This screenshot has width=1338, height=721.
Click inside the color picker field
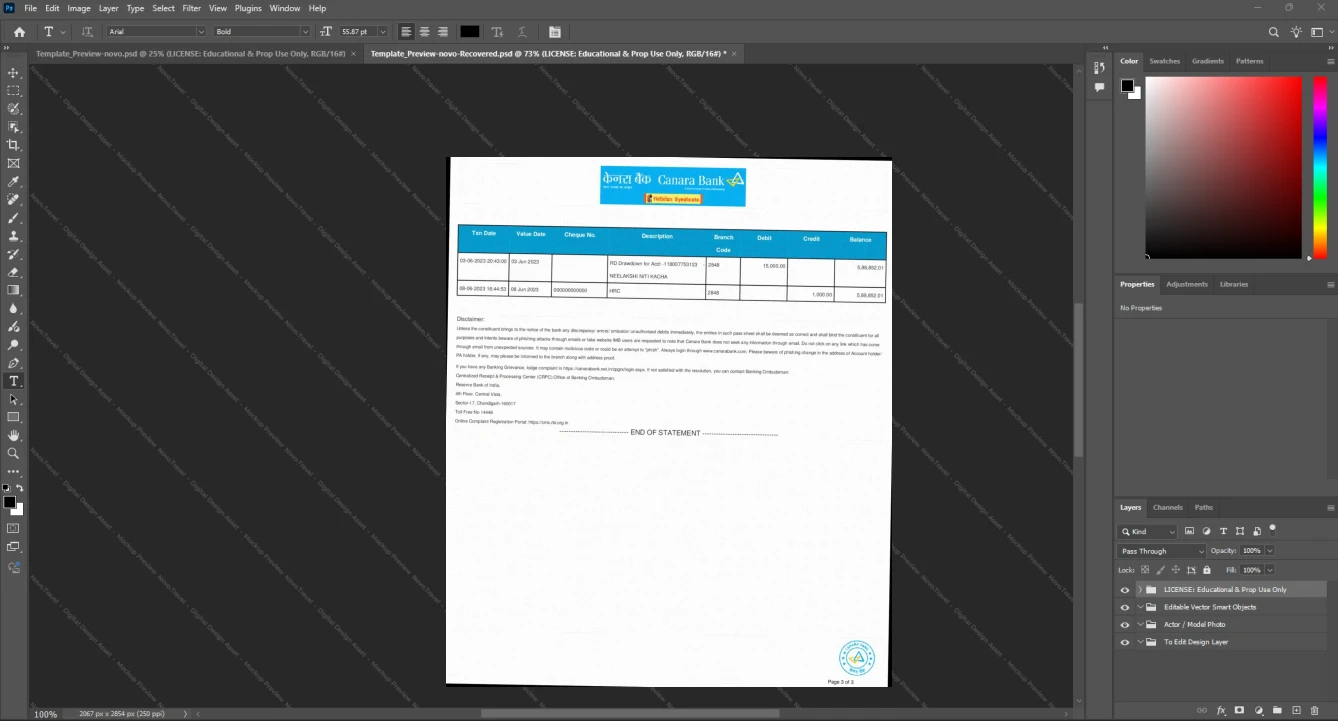pyautogui.click(x=1224, y=167)
